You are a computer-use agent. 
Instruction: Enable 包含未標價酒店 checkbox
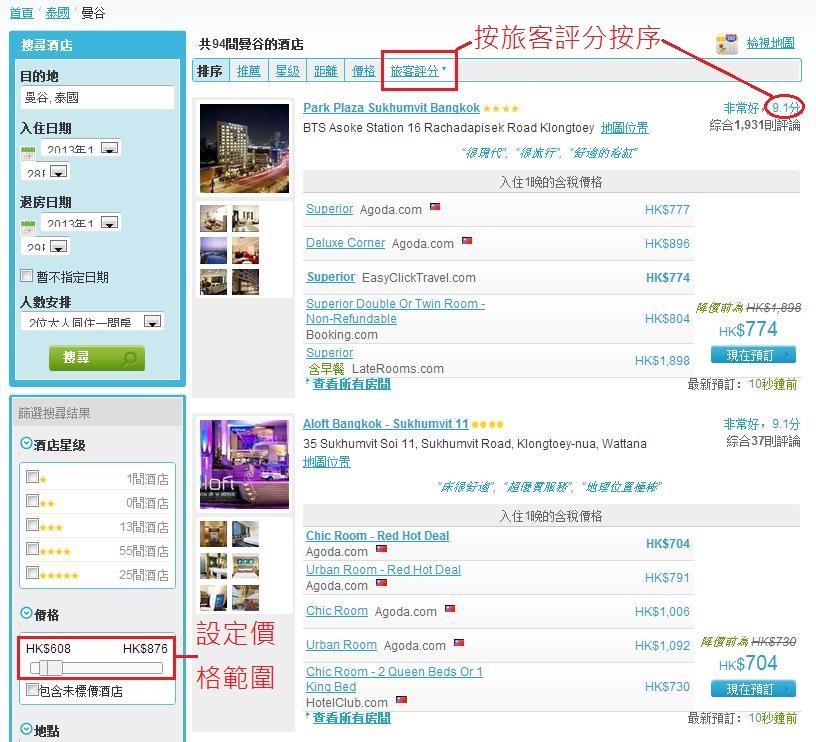(32, 689)
